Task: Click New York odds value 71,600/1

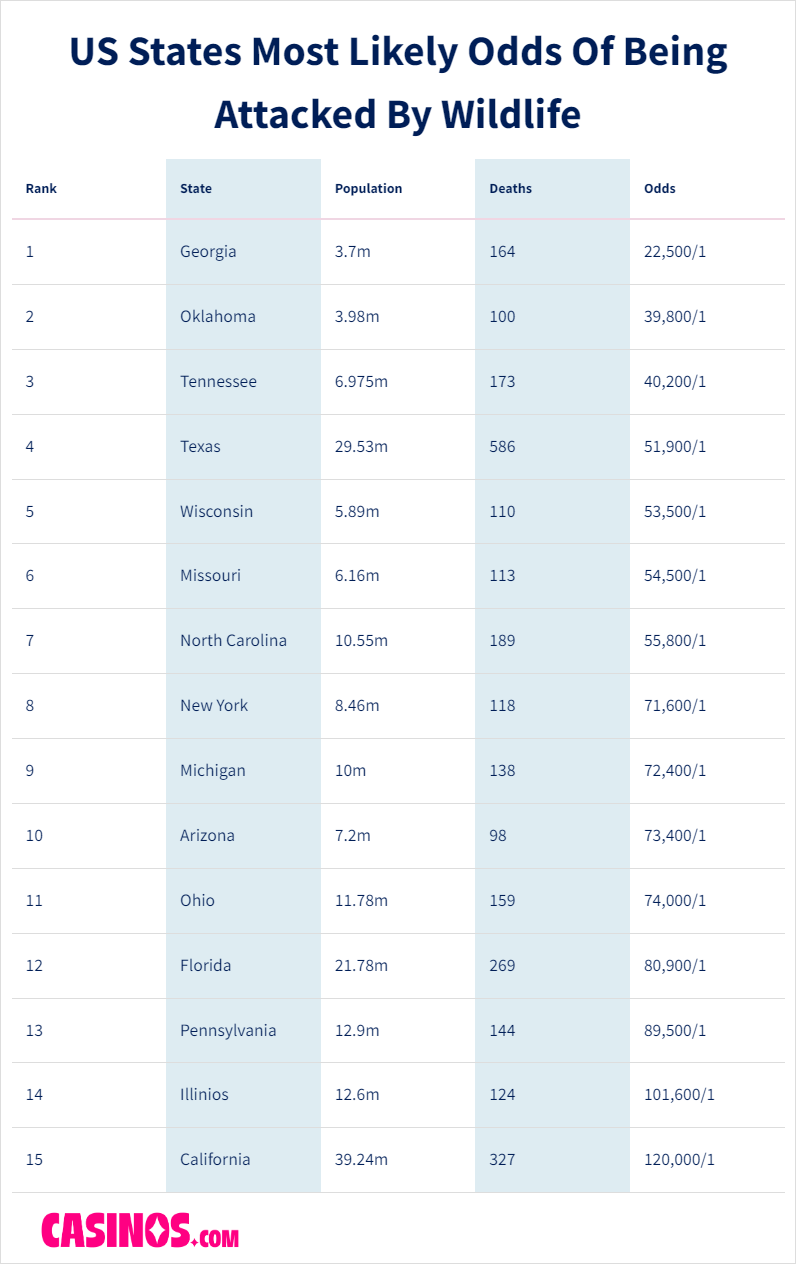Action: [x=674, y=706]
